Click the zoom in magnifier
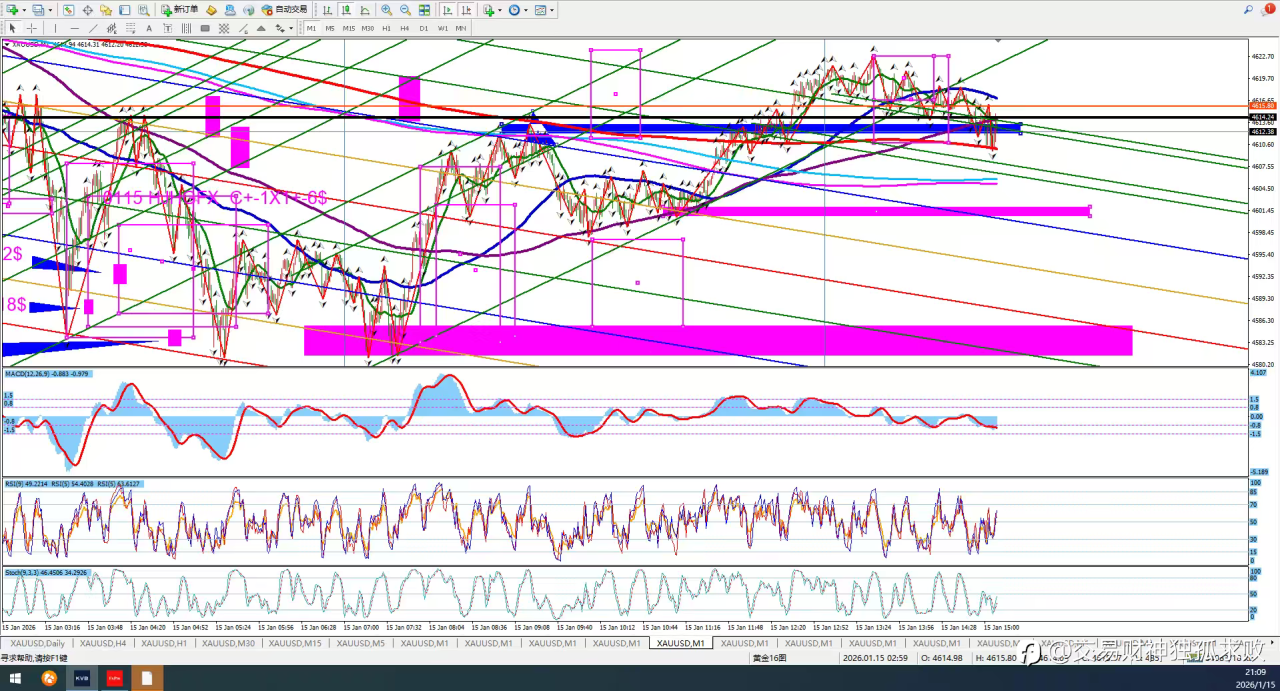This screenshot has width=1280, height=691. pos(386,10)
